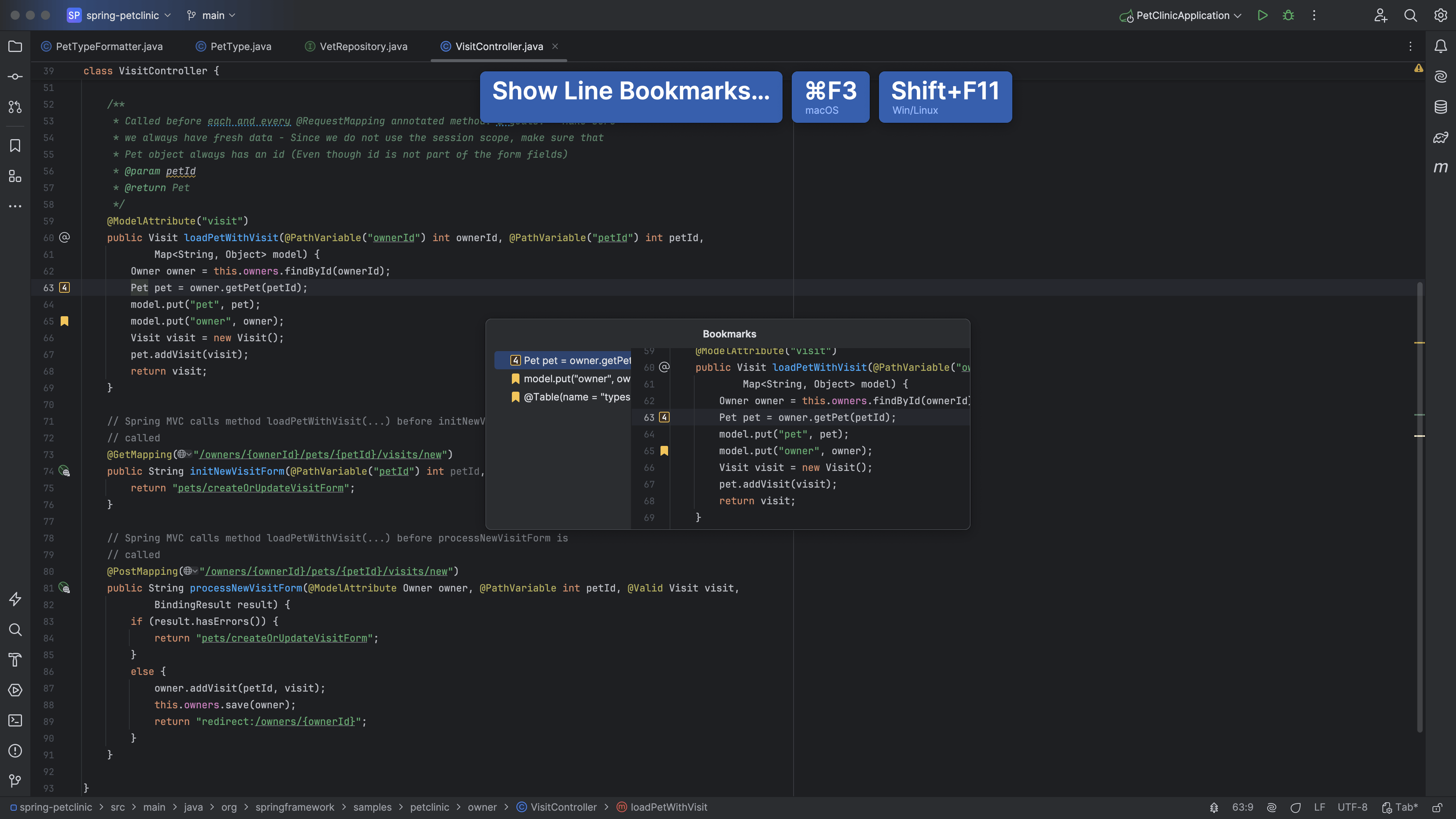Toggle read-only lock in status bar
The width and height of the screenshot is (1456, 819).
tap(1437, 807)
